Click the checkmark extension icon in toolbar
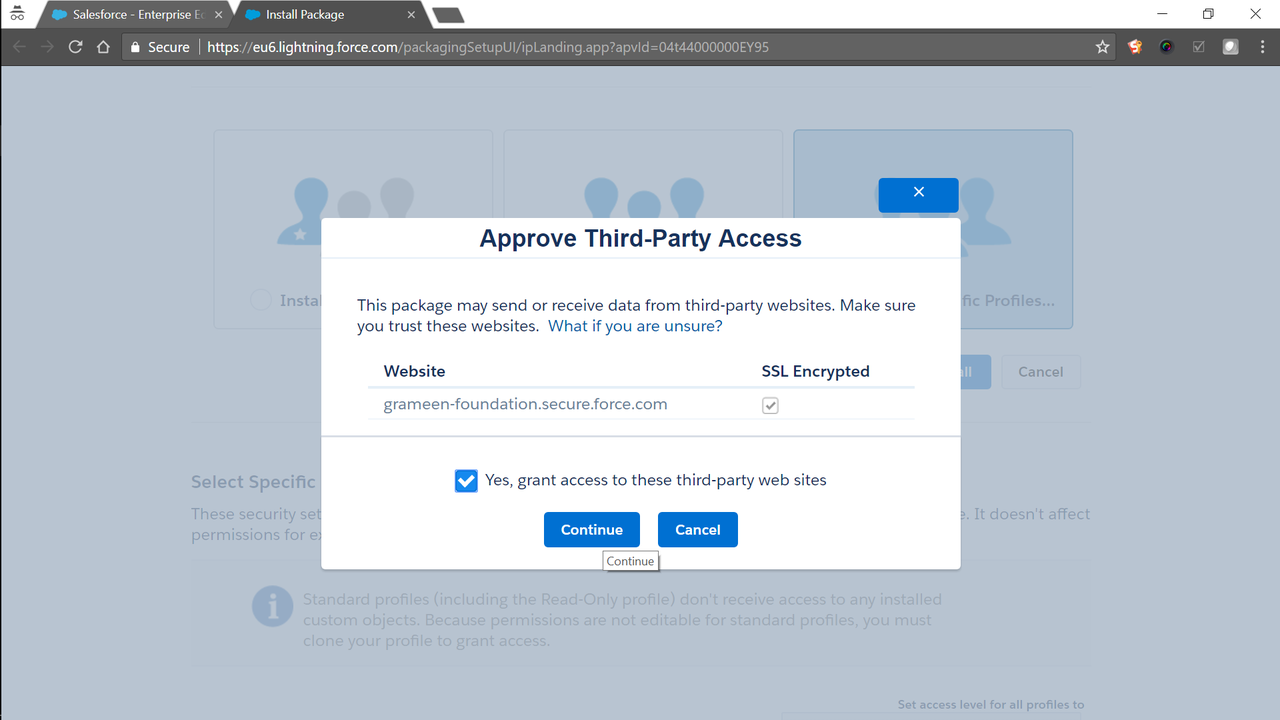1280x720 pixels. (1198, 47)
